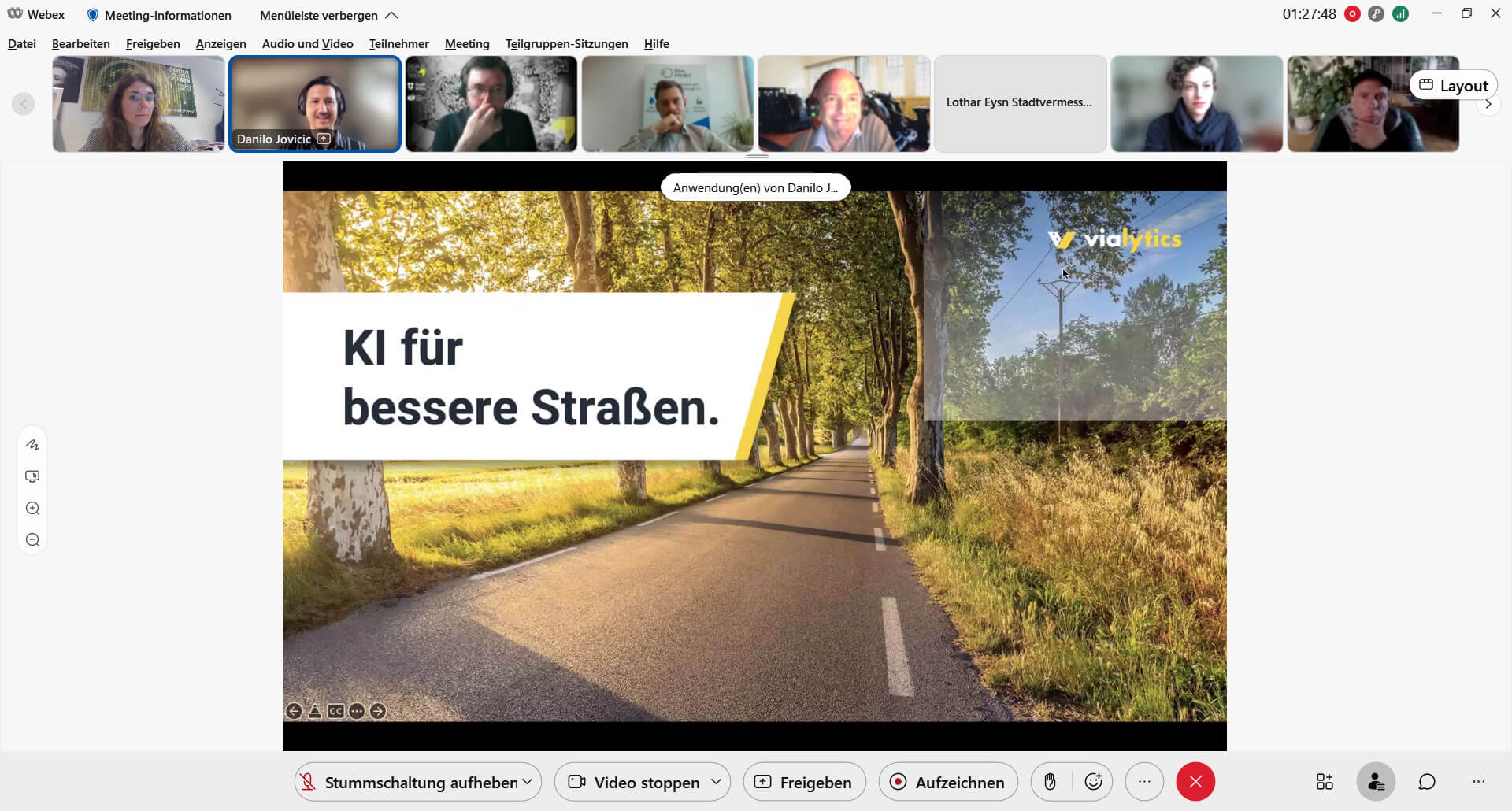Open the Layout button

(x=1453, y=85)
